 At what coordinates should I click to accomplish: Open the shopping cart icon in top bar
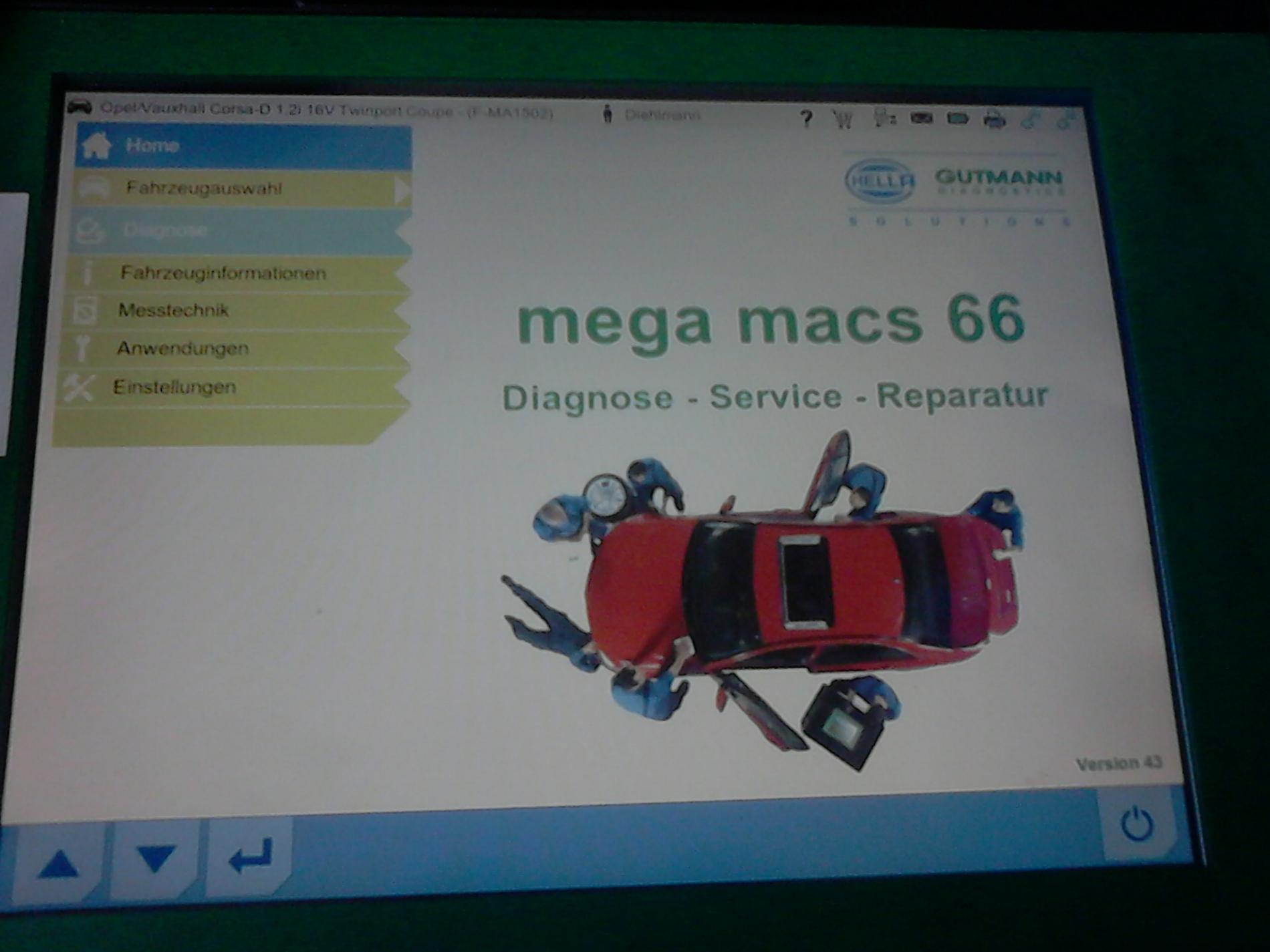click(844, 120)
